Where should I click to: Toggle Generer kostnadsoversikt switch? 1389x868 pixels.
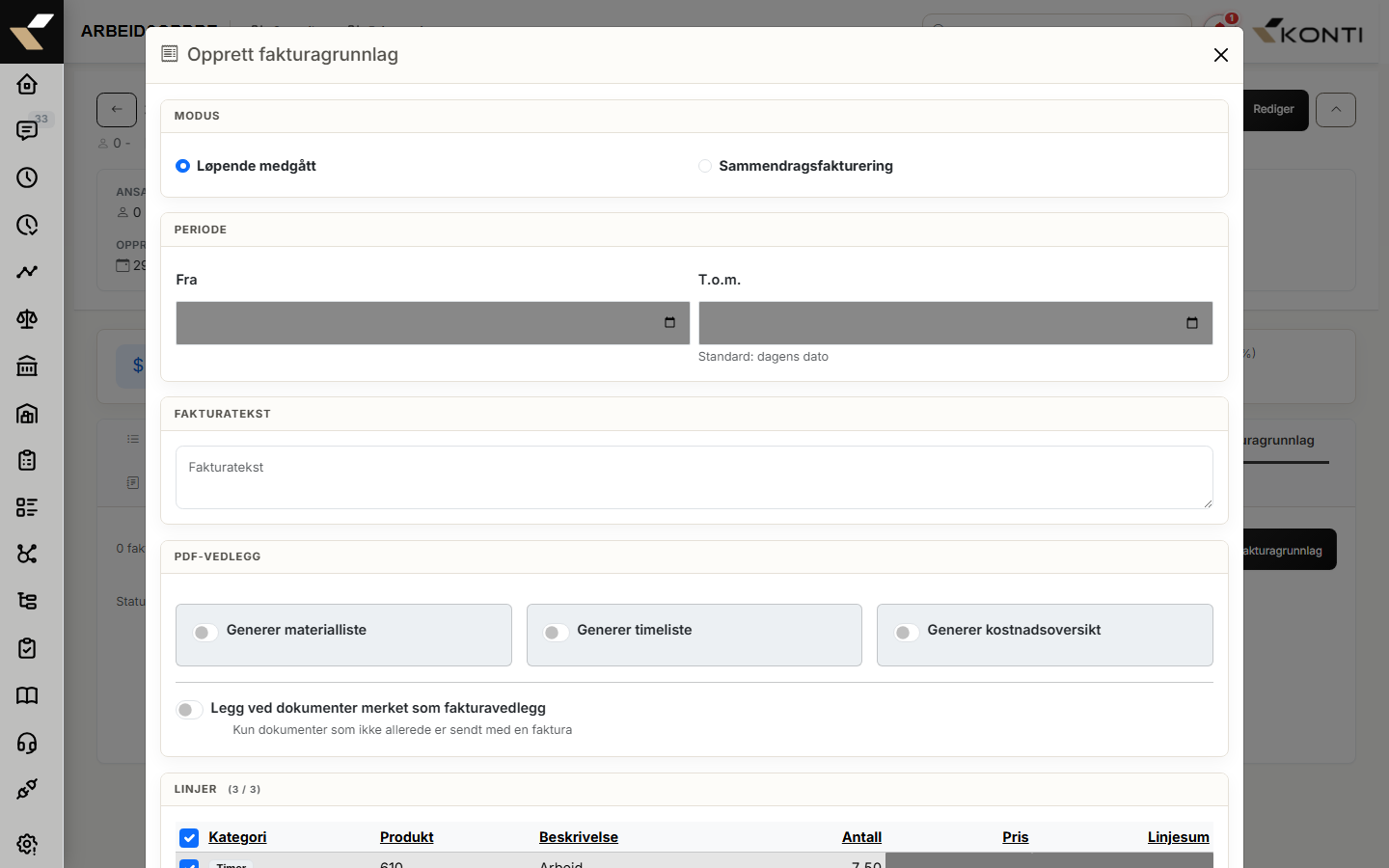[906, 633]
